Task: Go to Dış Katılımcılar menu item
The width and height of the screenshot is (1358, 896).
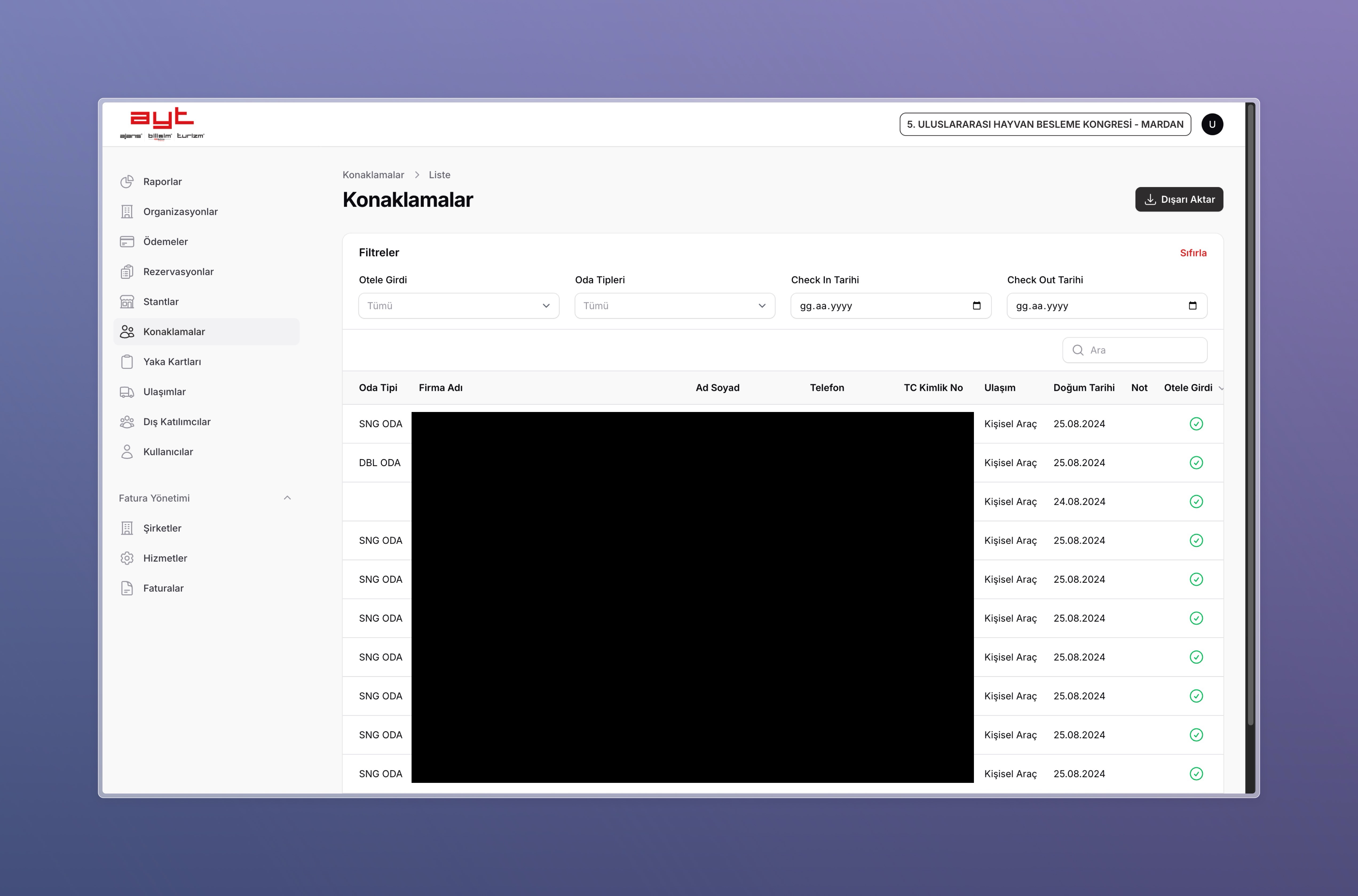Action: point(177,422)
